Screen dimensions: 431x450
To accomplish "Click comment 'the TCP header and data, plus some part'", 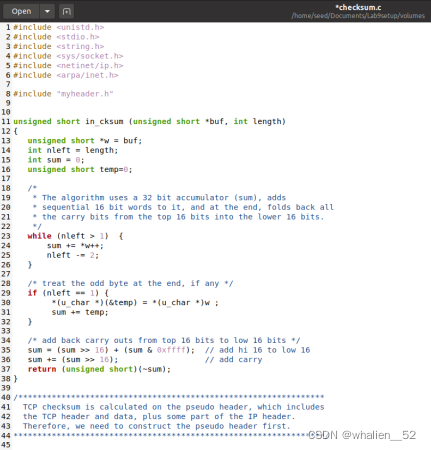I will click(159, 417).
